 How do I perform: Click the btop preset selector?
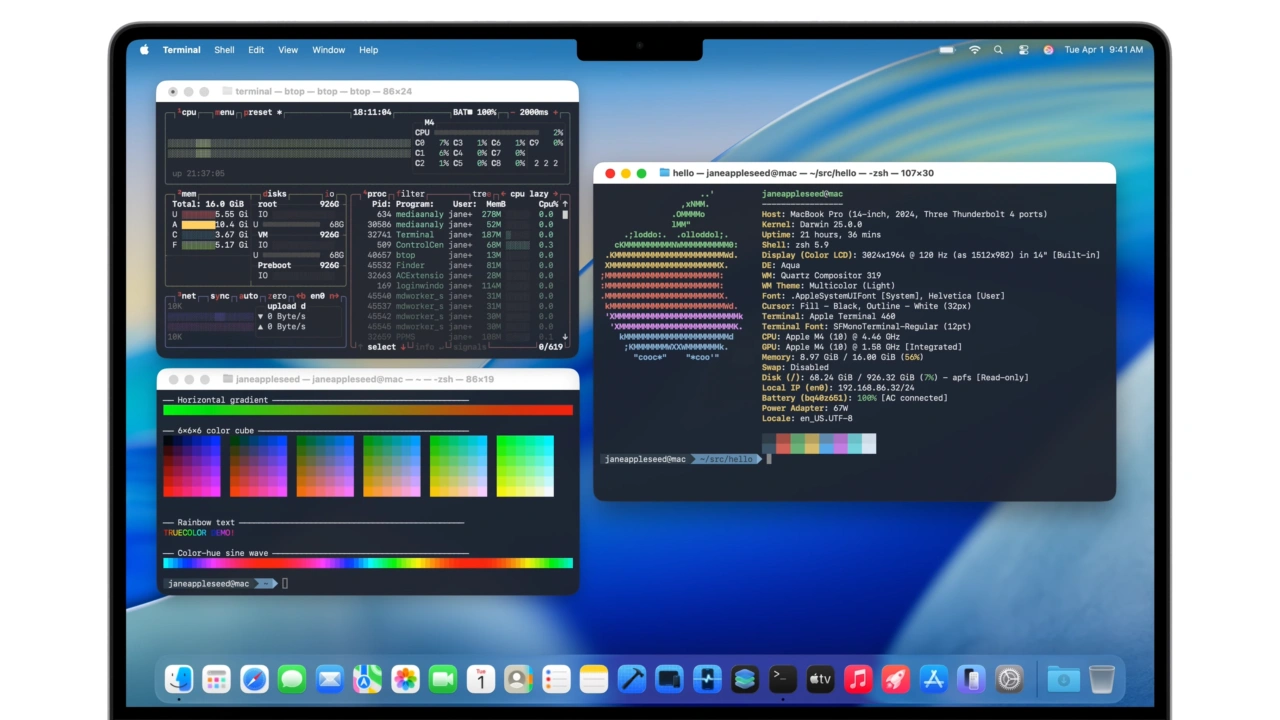[x=259, y=112]
